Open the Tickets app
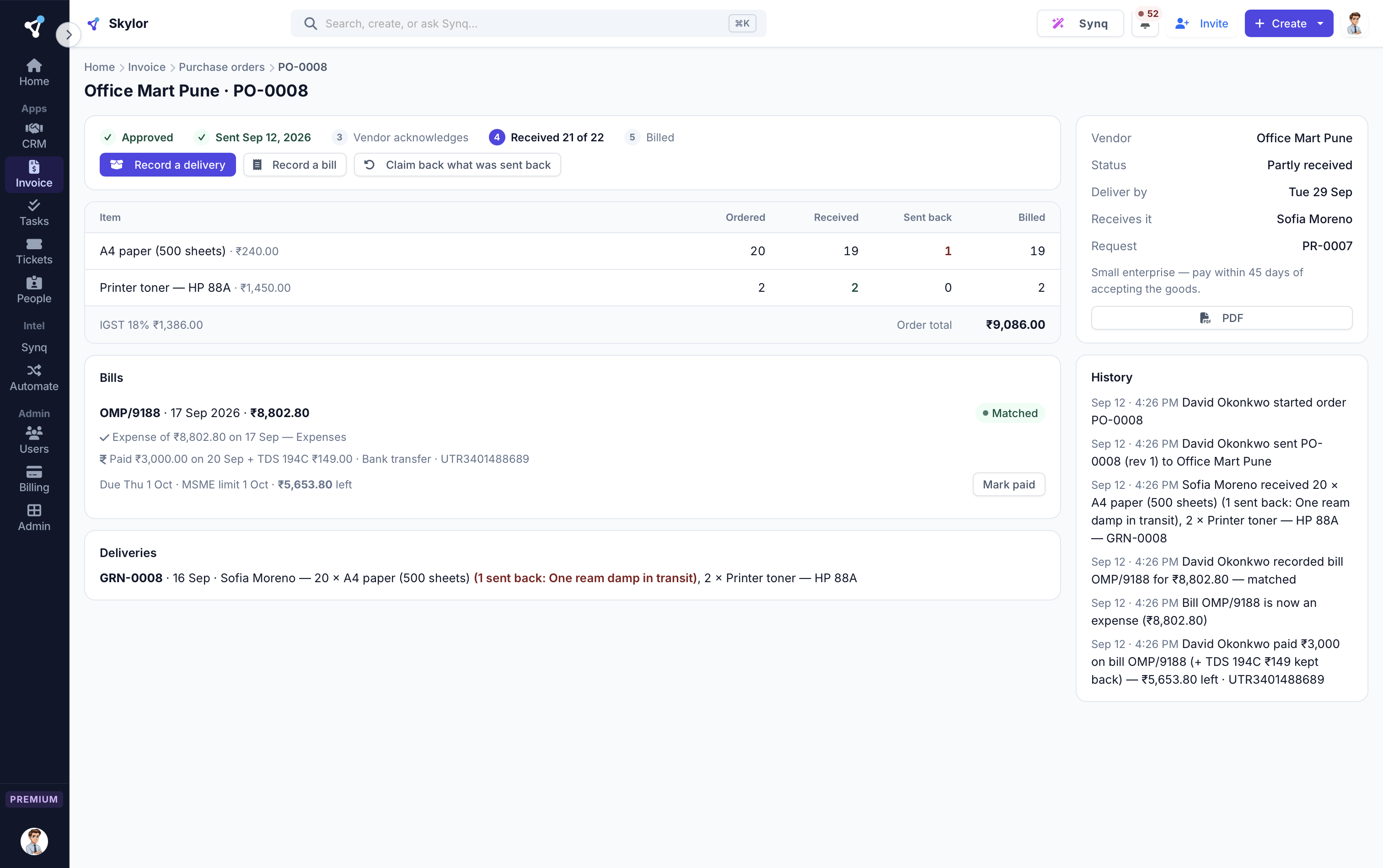 [34, 252]
